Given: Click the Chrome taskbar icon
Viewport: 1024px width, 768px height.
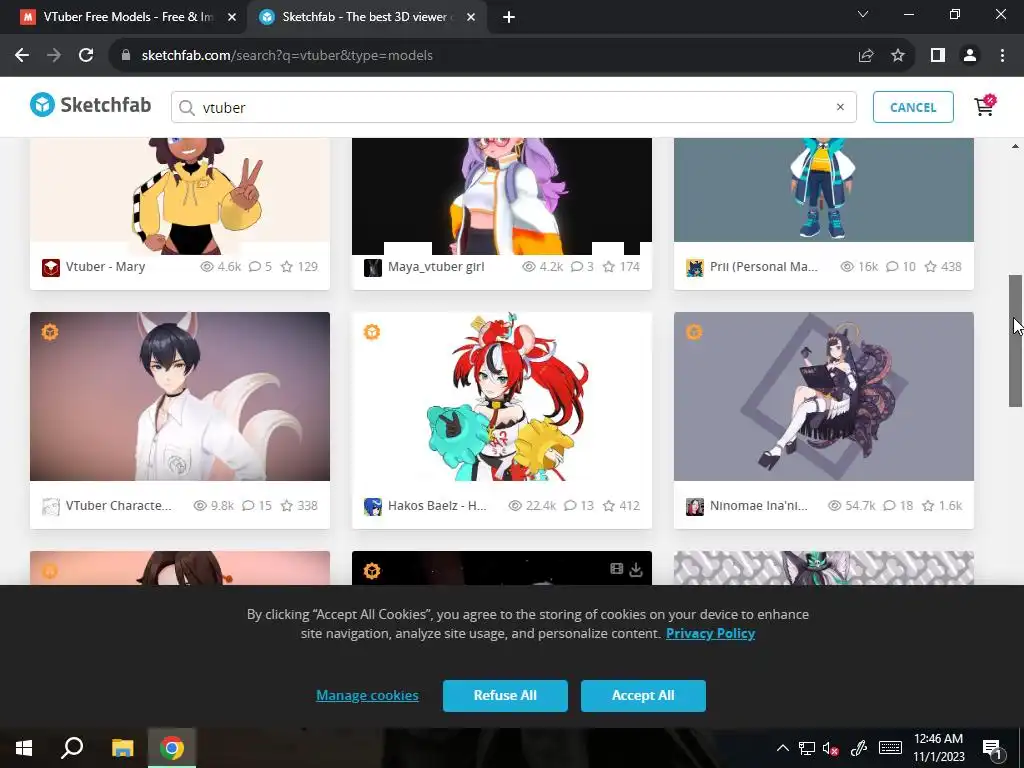Looking at the screenshot, I should point(172,748).
